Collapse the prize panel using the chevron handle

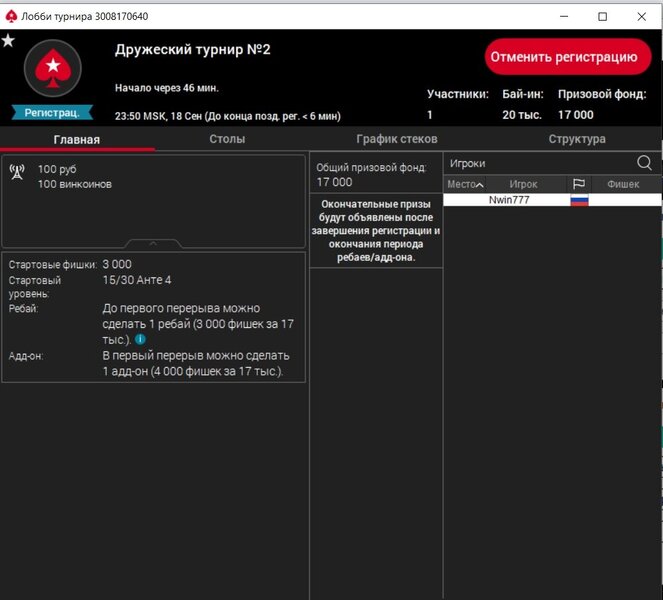(152, 243)
